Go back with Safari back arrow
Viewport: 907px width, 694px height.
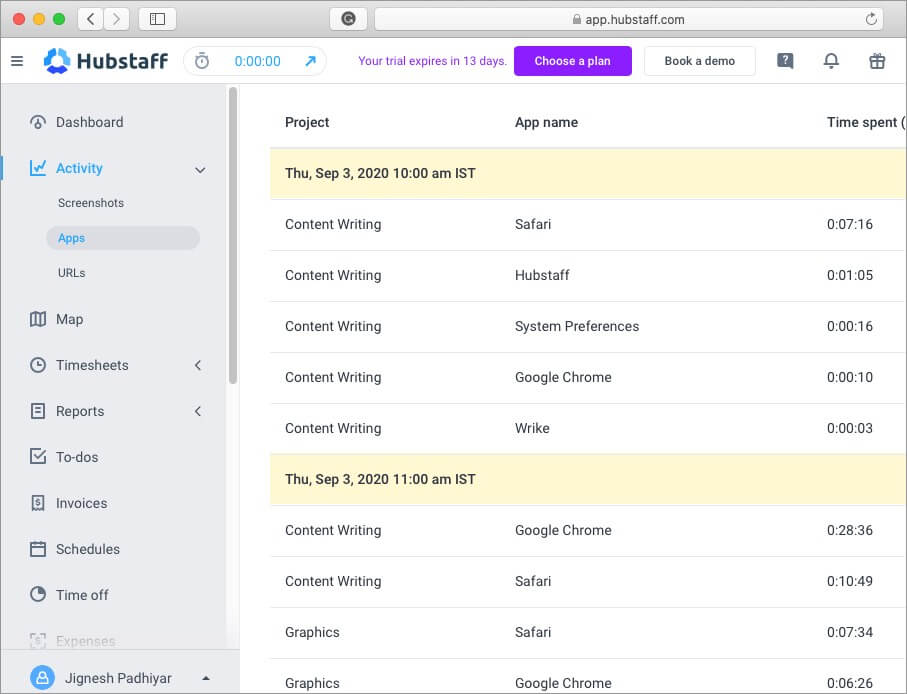90,19
